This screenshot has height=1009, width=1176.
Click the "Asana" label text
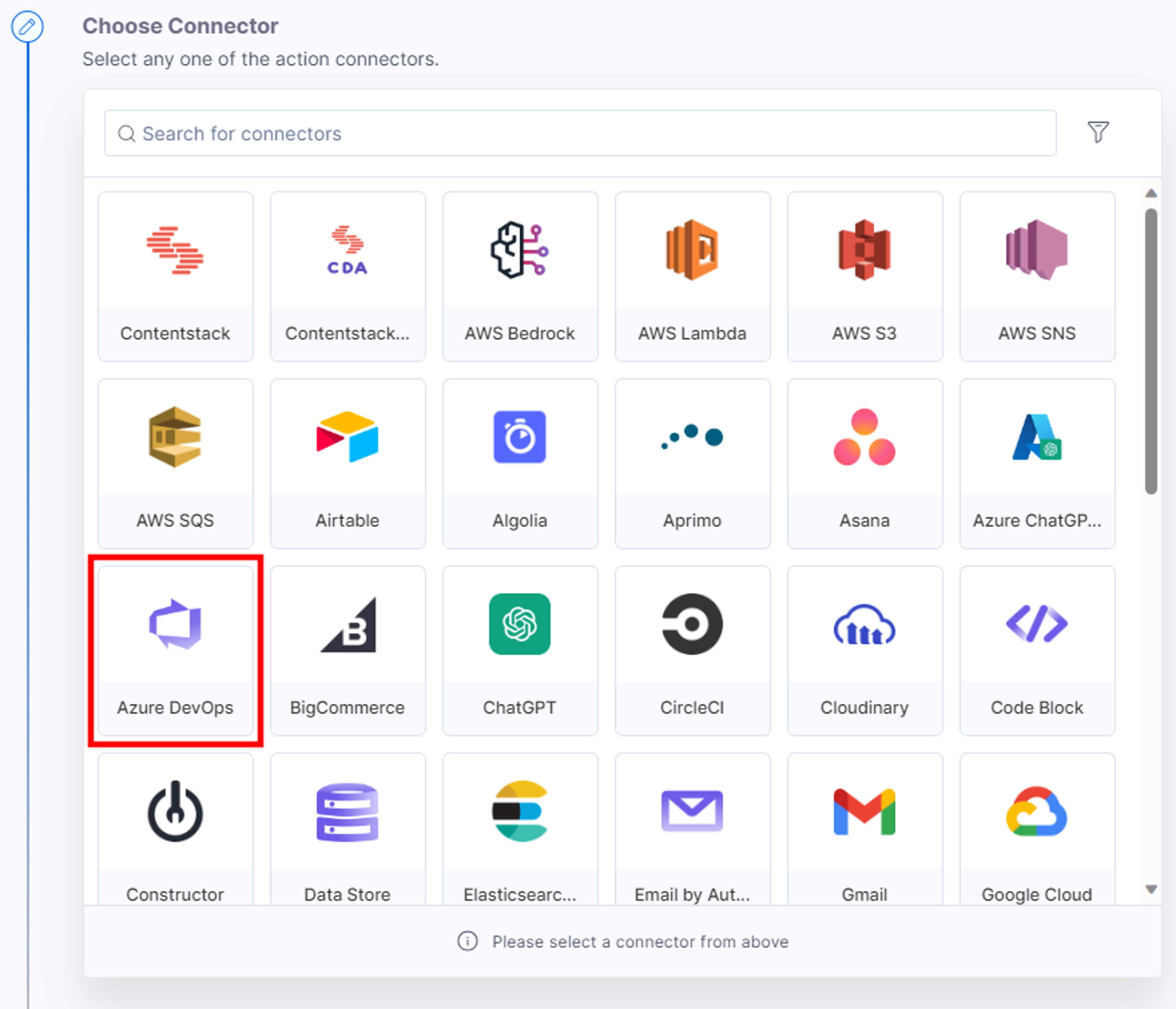click(x=865, y=520)
